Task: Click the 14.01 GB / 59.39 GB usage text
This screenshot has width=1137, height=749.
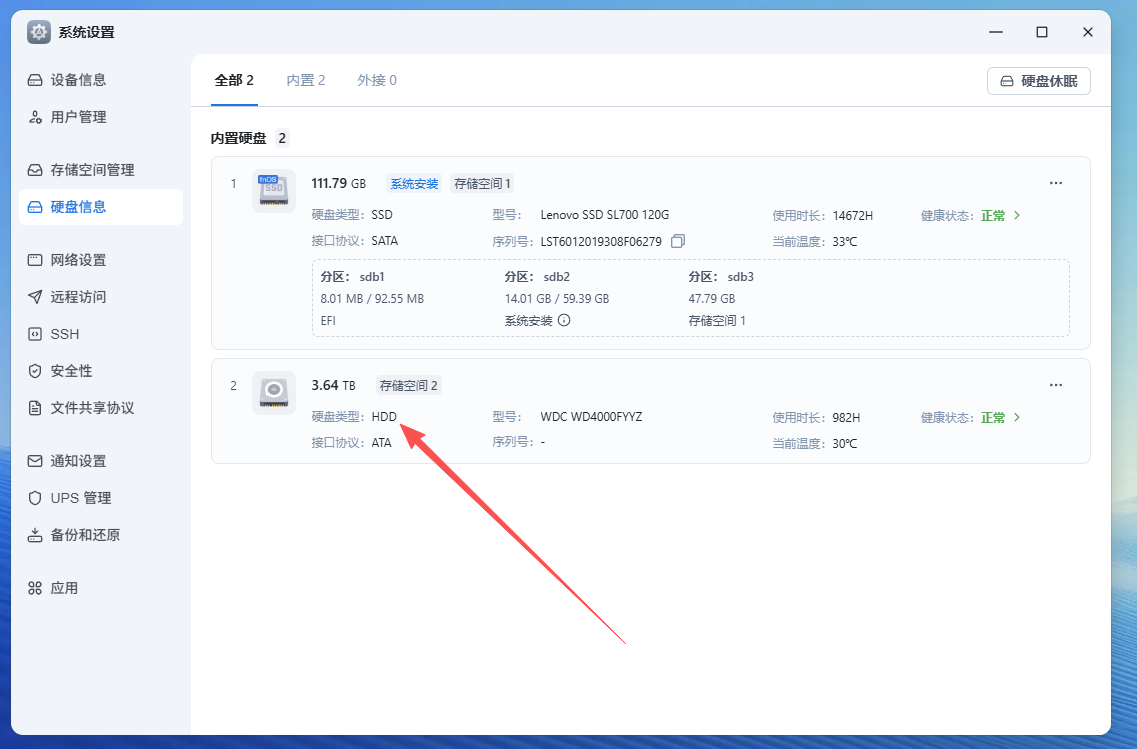Action: click(x=557, y=299)
